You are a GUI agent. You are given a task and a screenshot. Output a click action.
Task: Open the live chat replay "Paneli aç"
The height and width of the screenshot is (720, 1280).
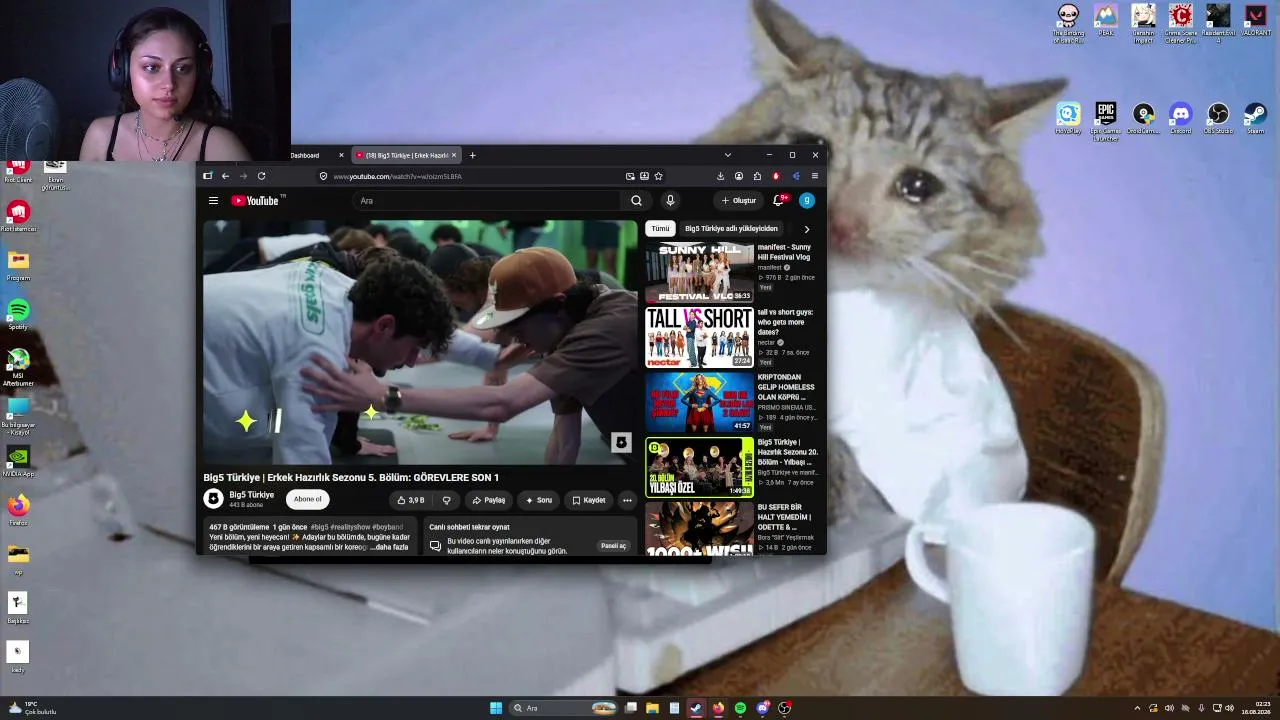(x=613, y=546)
